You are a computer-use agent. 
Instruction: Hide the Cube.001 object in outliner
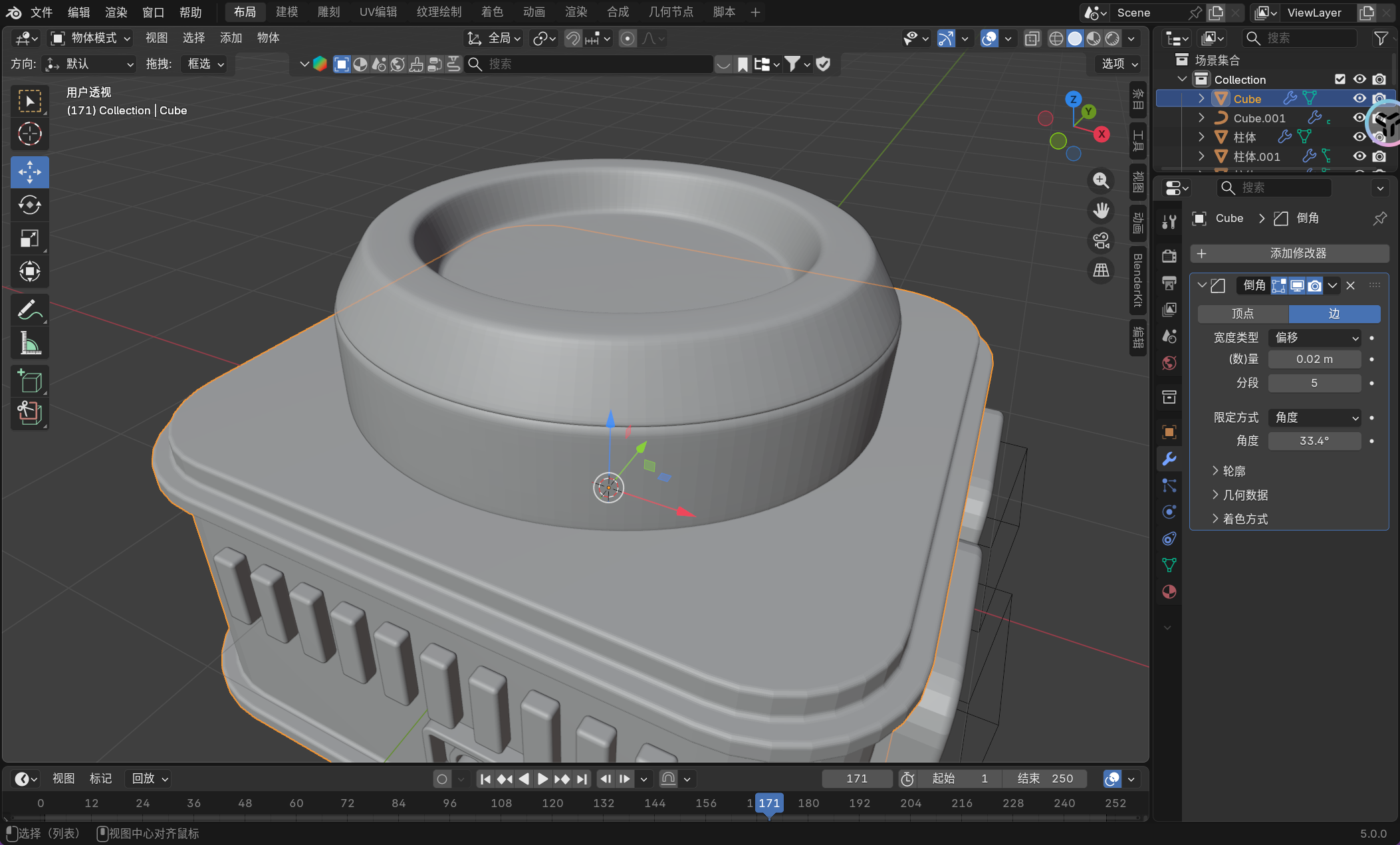pos(1359,118)
